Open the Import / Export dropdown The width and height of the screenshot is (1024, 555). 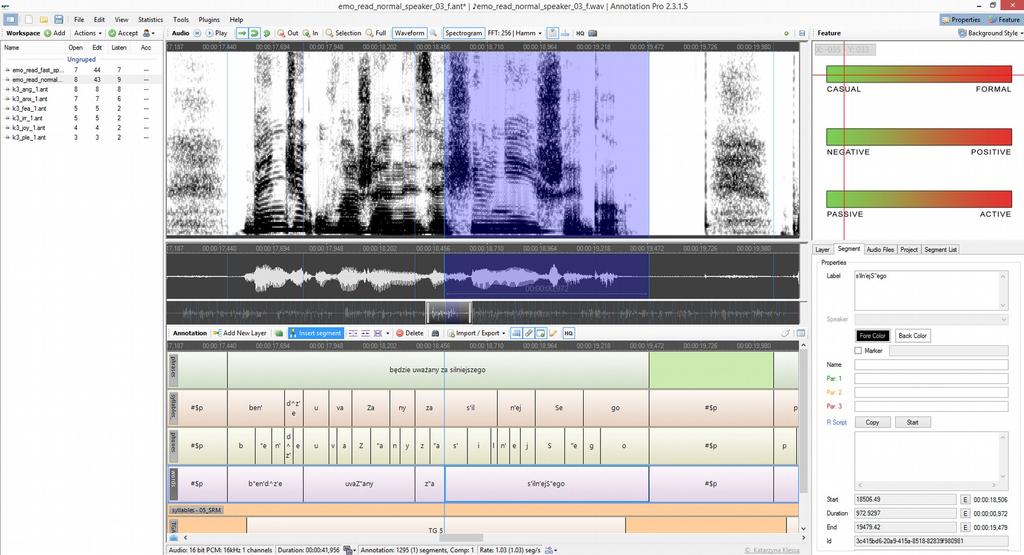(477, 333)
